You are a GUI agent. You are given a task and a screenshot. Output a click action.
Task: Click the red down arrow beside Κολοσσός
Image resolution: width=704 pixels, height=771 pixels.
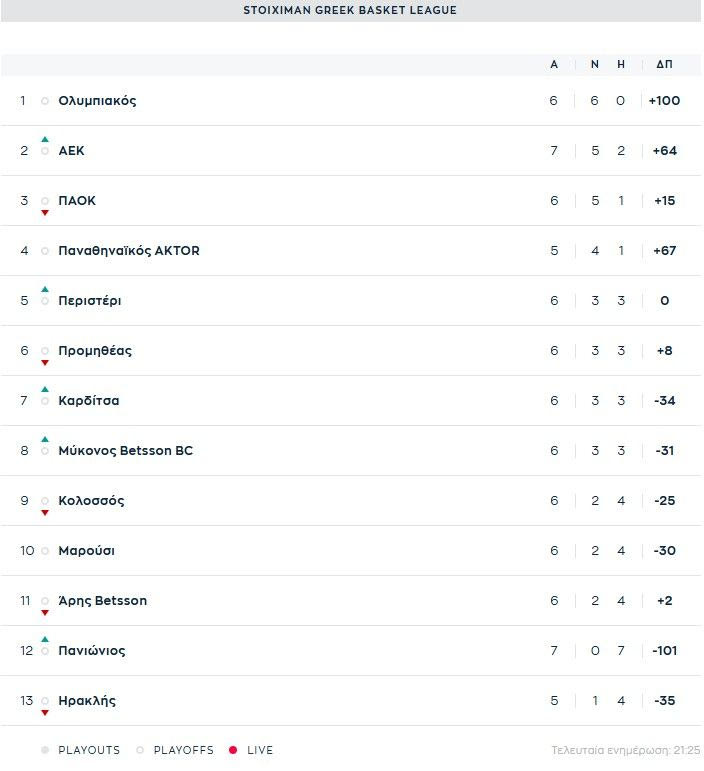coord(45,512)
